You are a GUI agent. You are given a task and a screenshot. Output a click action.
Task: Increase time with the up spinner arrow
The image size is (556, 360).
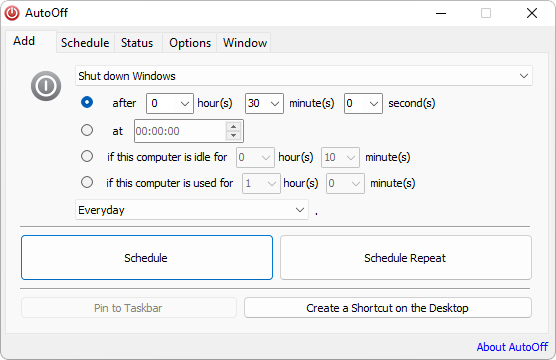pyautogui.click(x=233, y=127)
